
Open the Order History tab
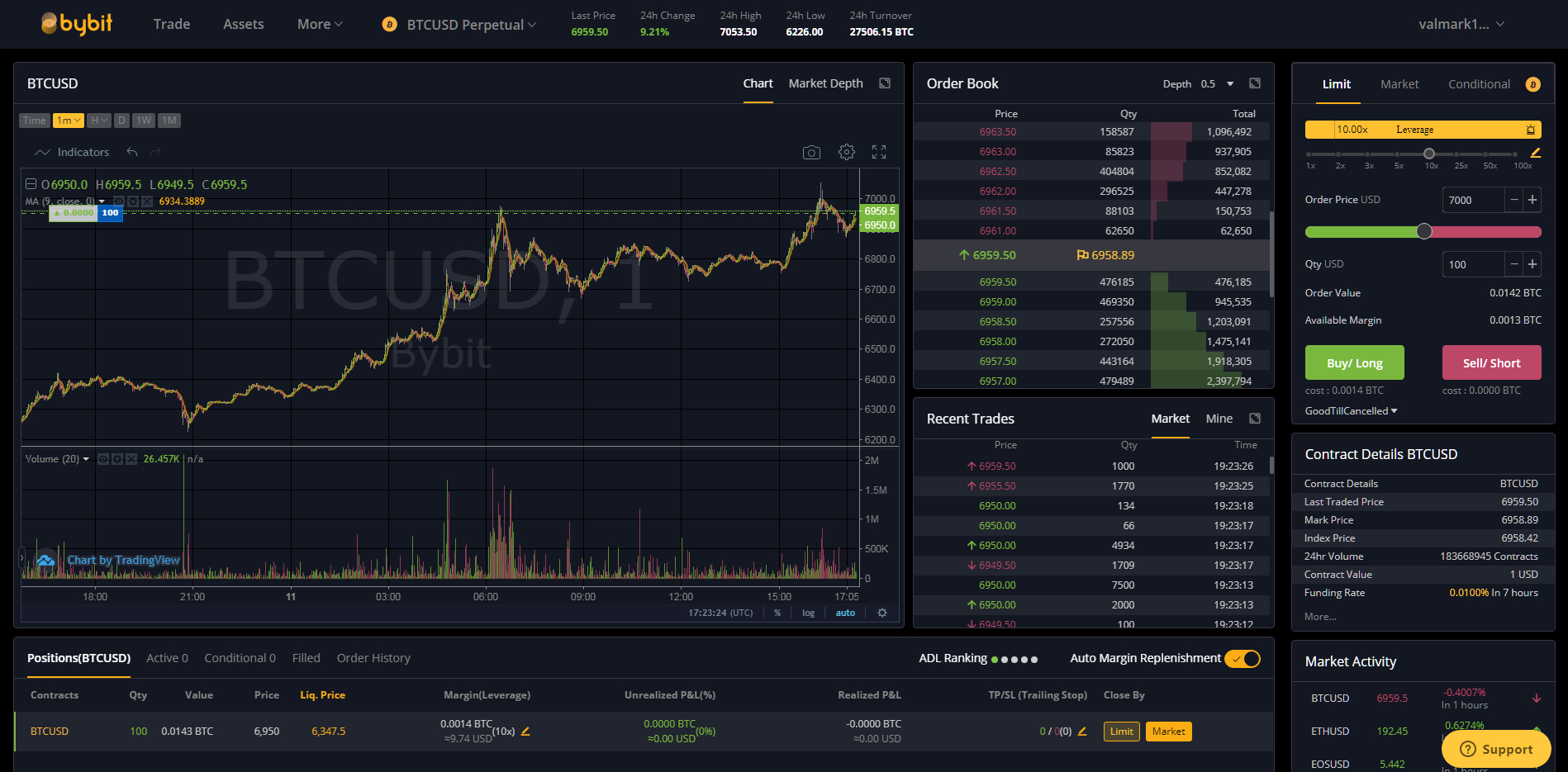tap(373, 658)
